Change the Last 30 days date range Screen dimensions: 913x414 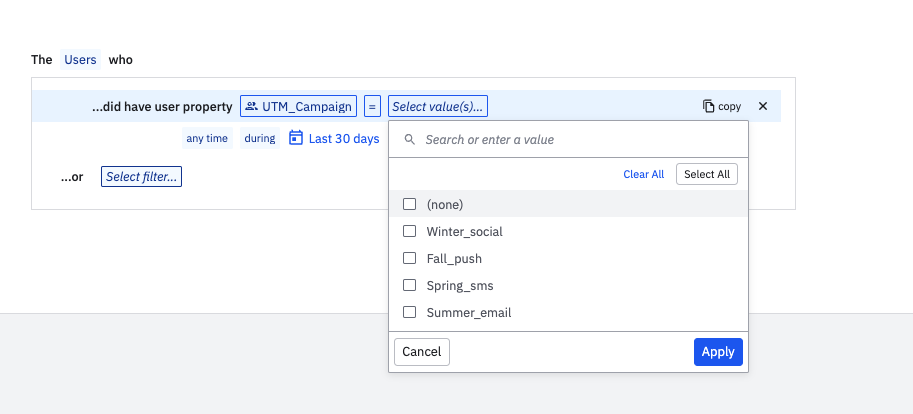point(343,139)
